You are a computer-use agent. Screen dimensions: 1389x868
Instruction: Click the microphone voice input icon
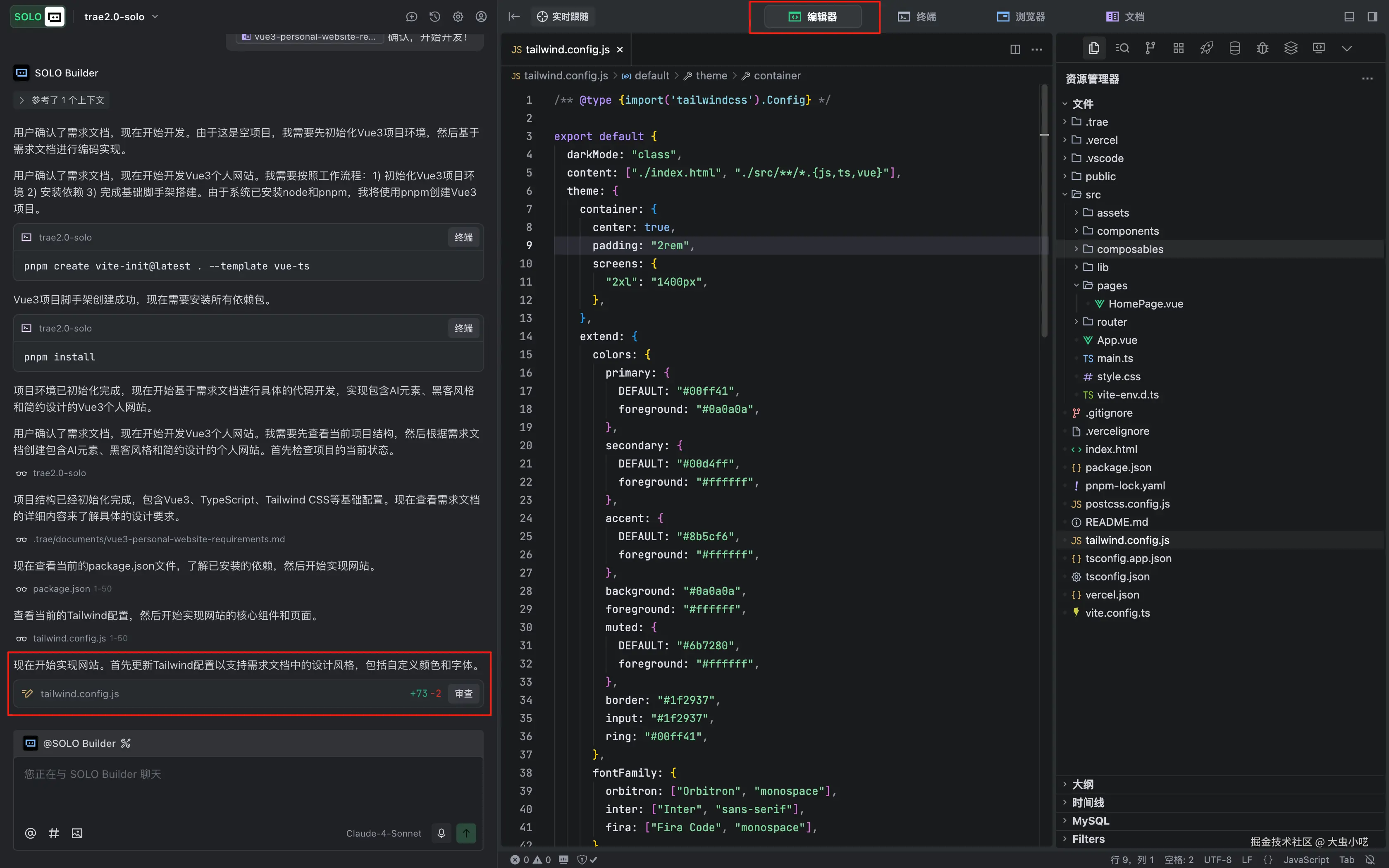442,833
